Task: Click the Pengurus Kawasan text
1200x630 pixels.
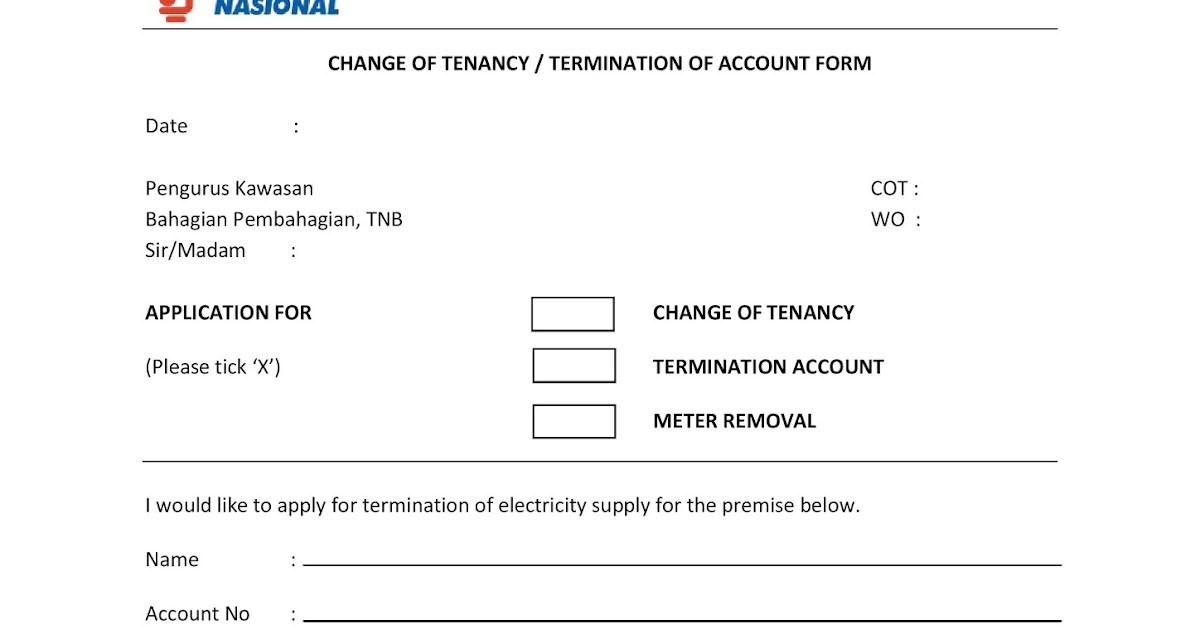Action: point(229,189)
